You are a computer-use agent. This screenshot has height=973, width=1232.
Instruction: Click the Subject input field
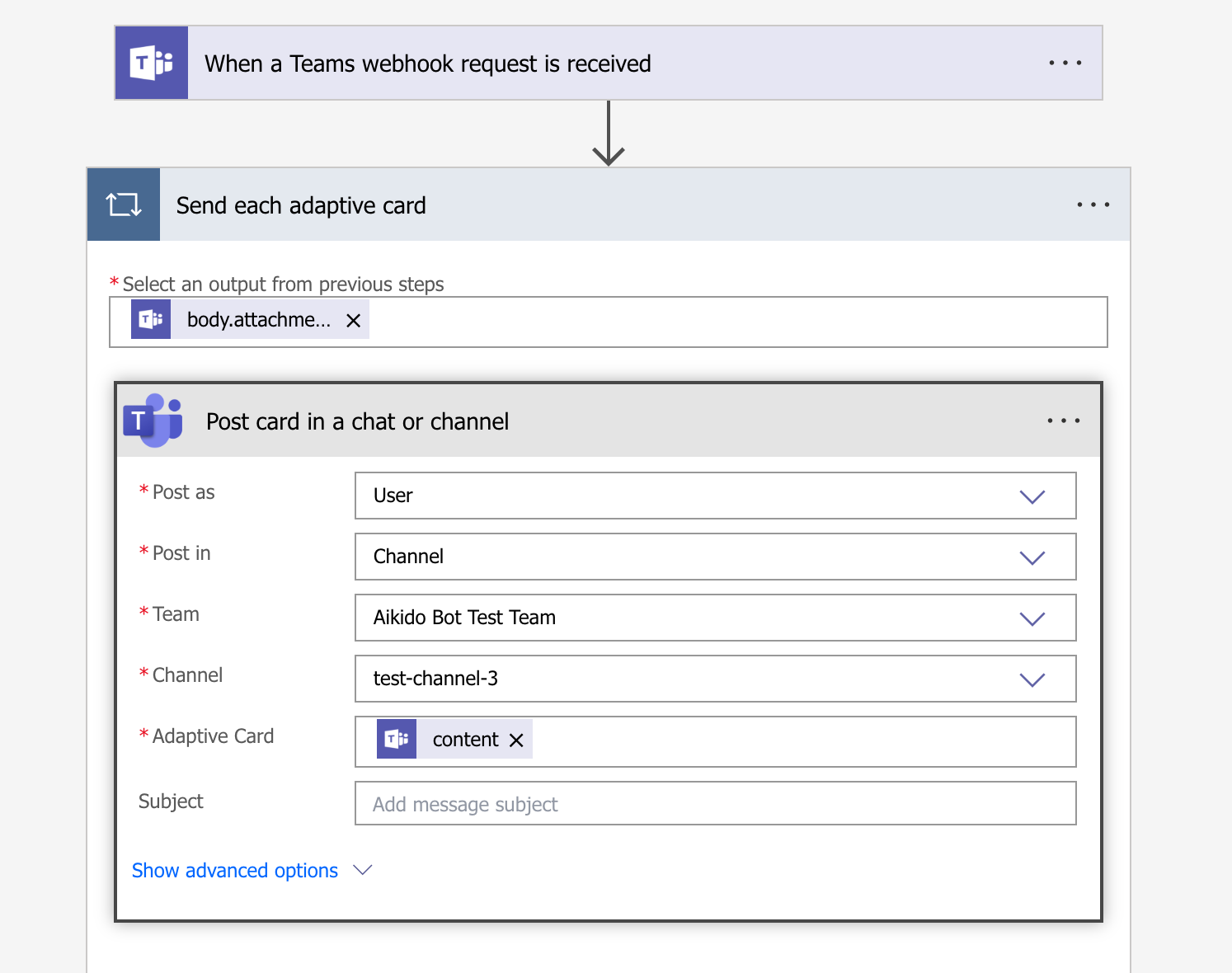(x=714, y=804)
